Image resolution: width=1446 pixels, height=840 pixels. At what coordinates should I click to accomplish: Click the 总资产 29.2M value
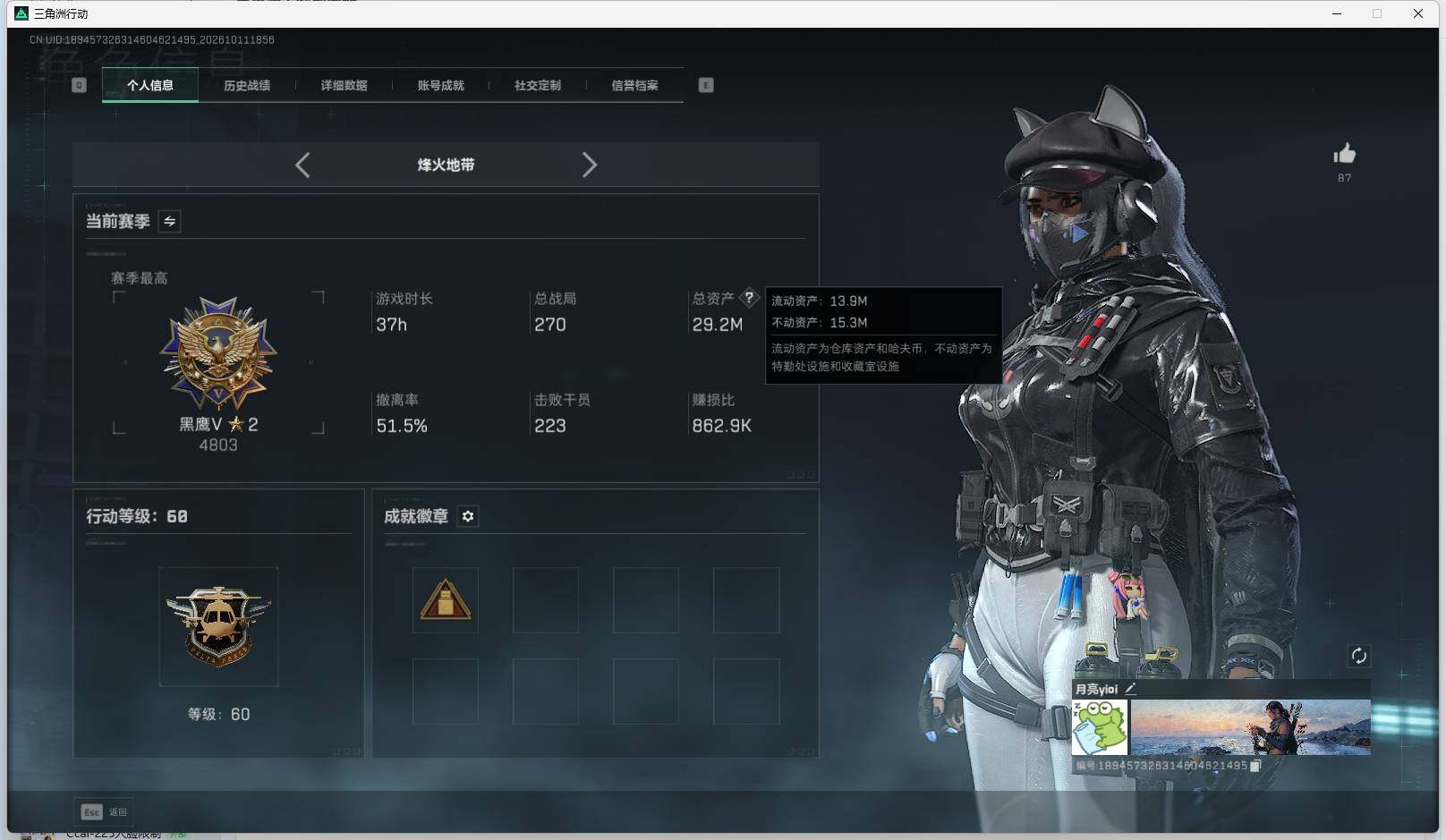(x=717, y=325)
